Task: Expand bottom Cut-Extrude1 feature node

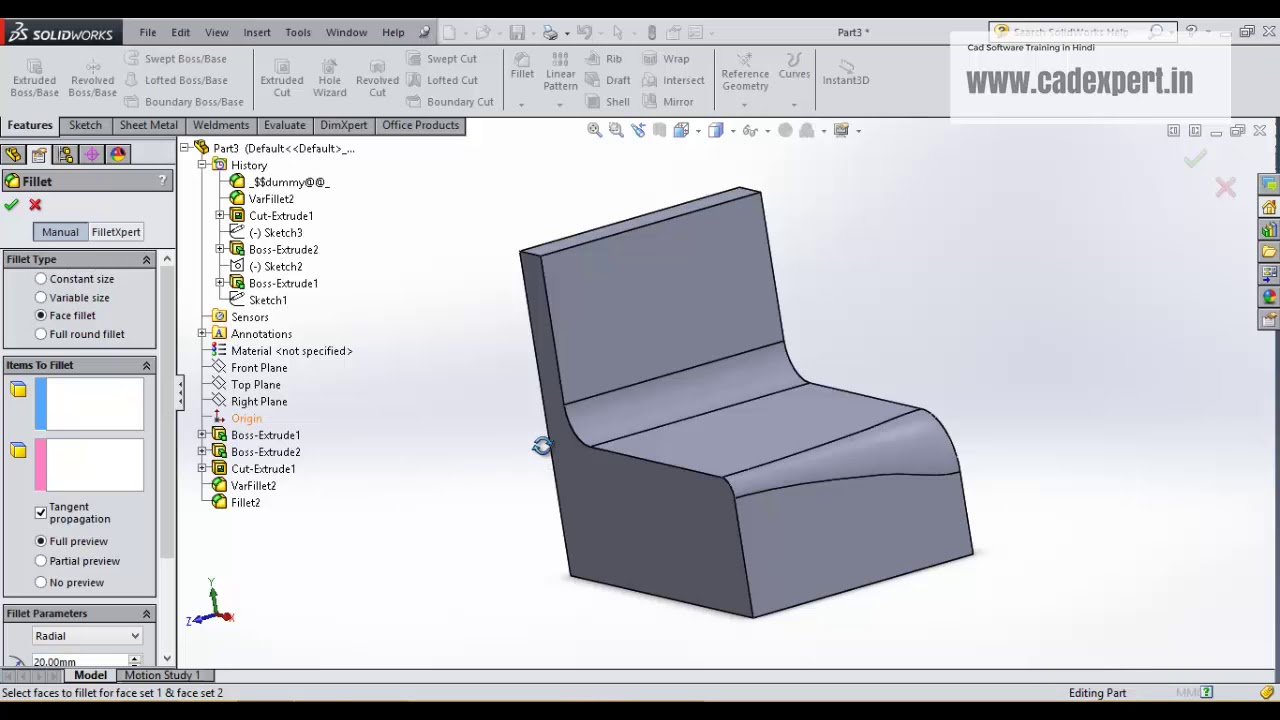Action: (x=203, y=468)
